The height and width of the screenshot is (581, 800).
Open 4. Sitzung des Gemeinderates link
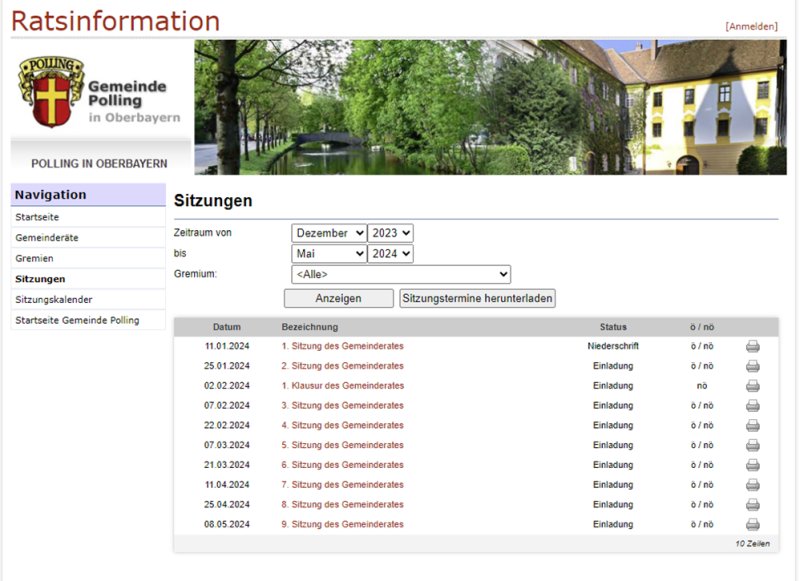coord(342,425)
